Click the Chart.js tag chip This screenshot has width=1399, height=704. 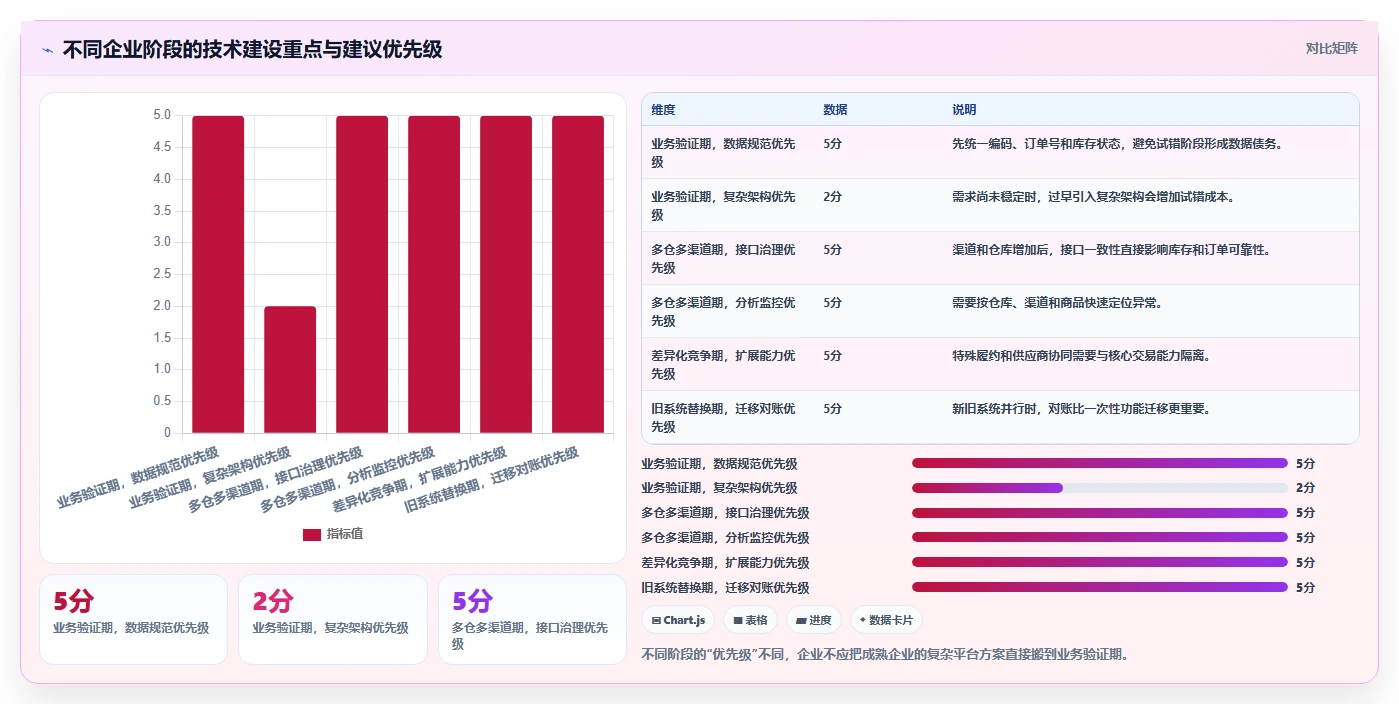(x=678, y=620)
